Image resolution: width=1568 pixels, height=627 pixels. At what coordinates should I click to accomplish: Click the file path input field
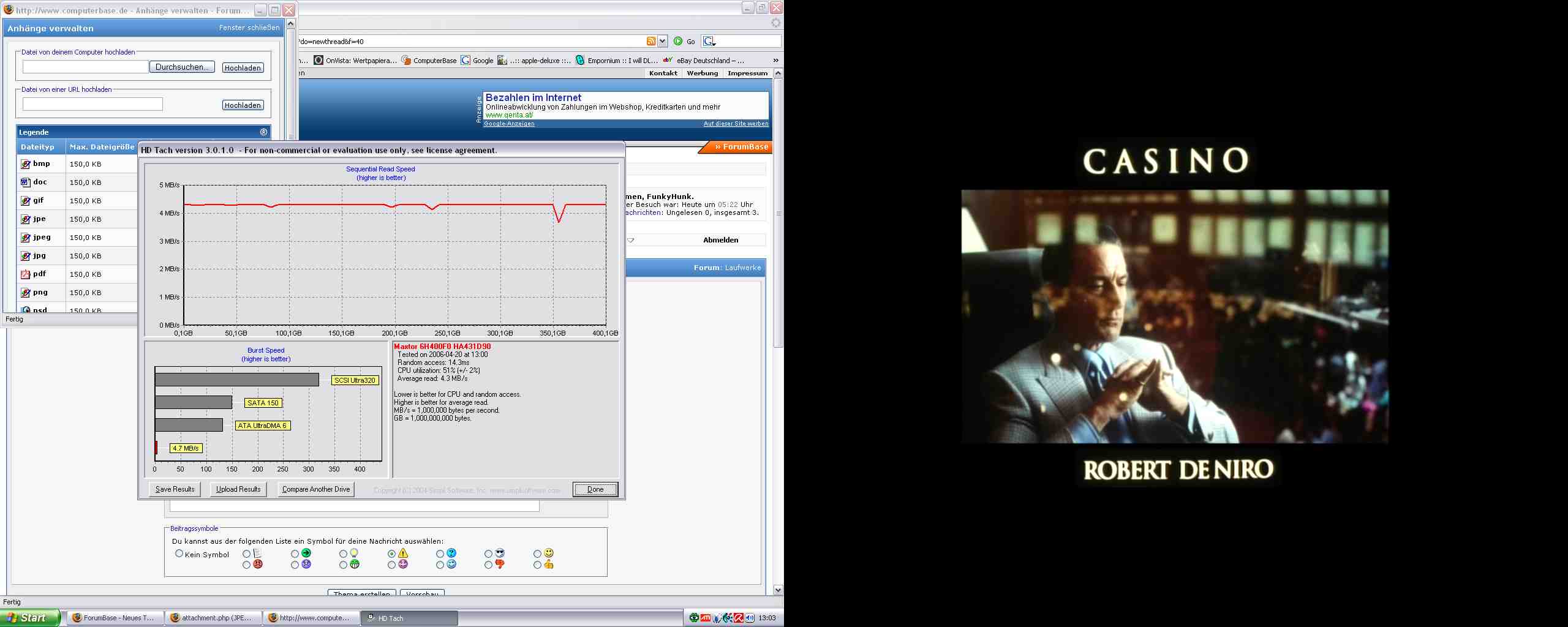[x=86, y=67]
